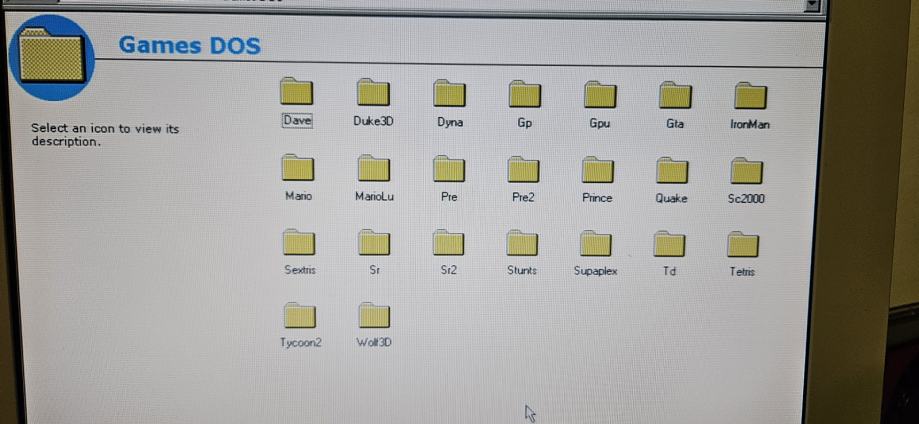Viewport: 919px width, 424px height.
Task: Select the IronMan folder icon
Action: (x=751, y=96)
